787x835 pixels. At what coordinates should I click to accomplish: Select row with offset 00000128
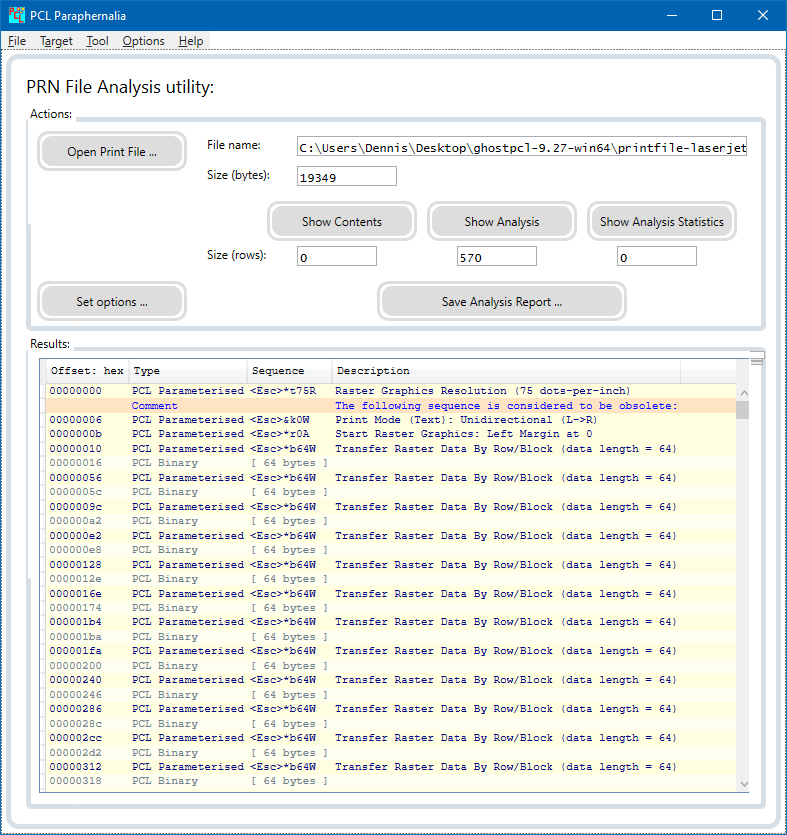(391, 564)
